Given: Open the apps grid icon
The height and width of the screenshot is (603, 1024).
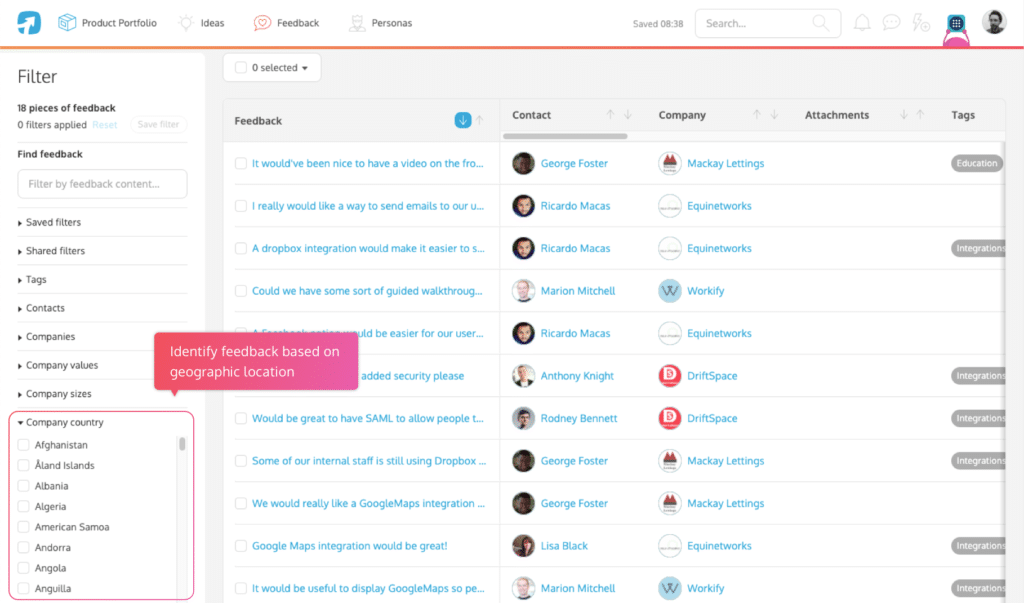Looking at the screenshot, I should [x=956, y=24].
